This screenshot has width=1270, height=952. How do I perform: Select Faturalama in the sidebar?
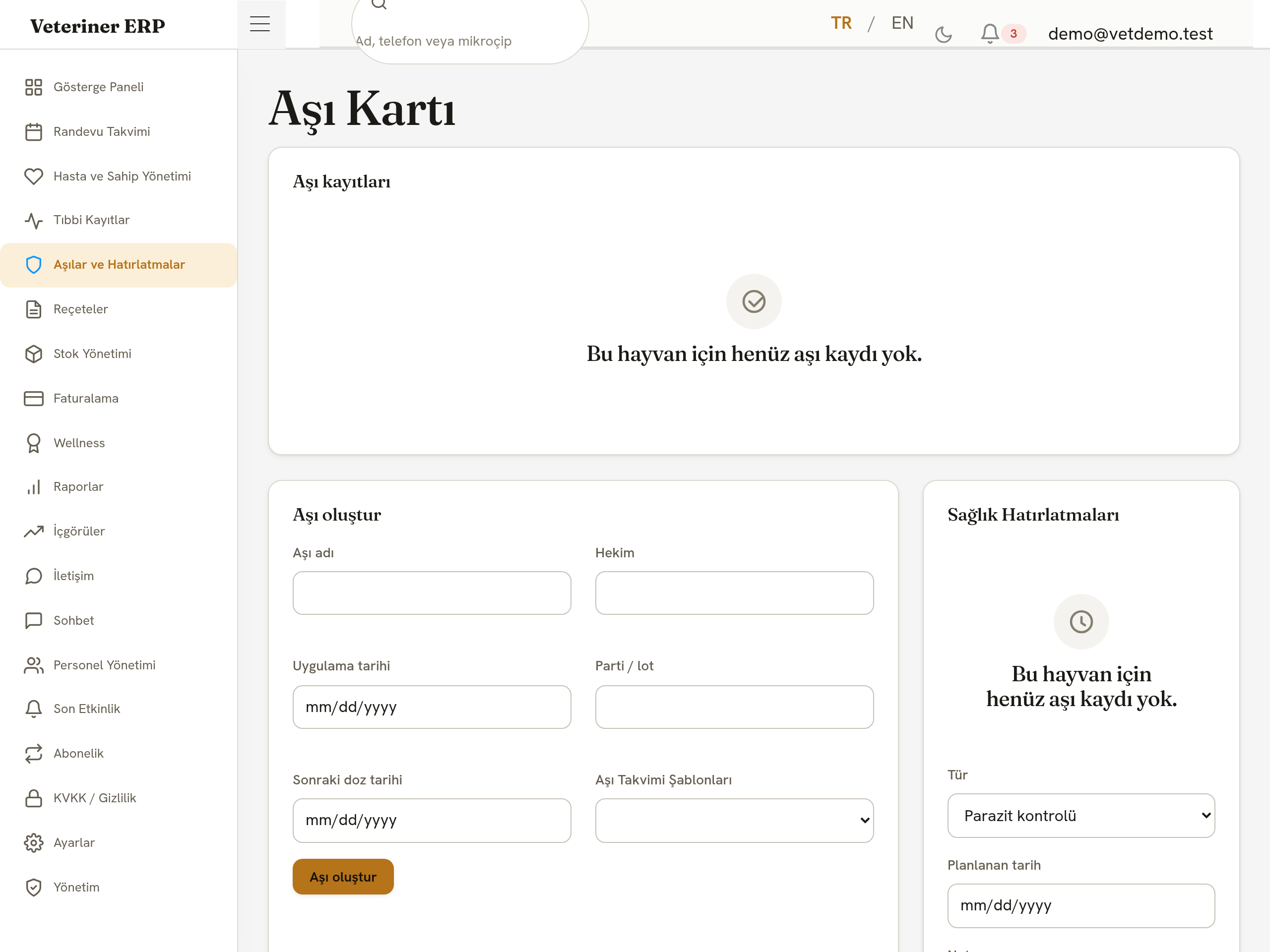(x=118, y=398)
